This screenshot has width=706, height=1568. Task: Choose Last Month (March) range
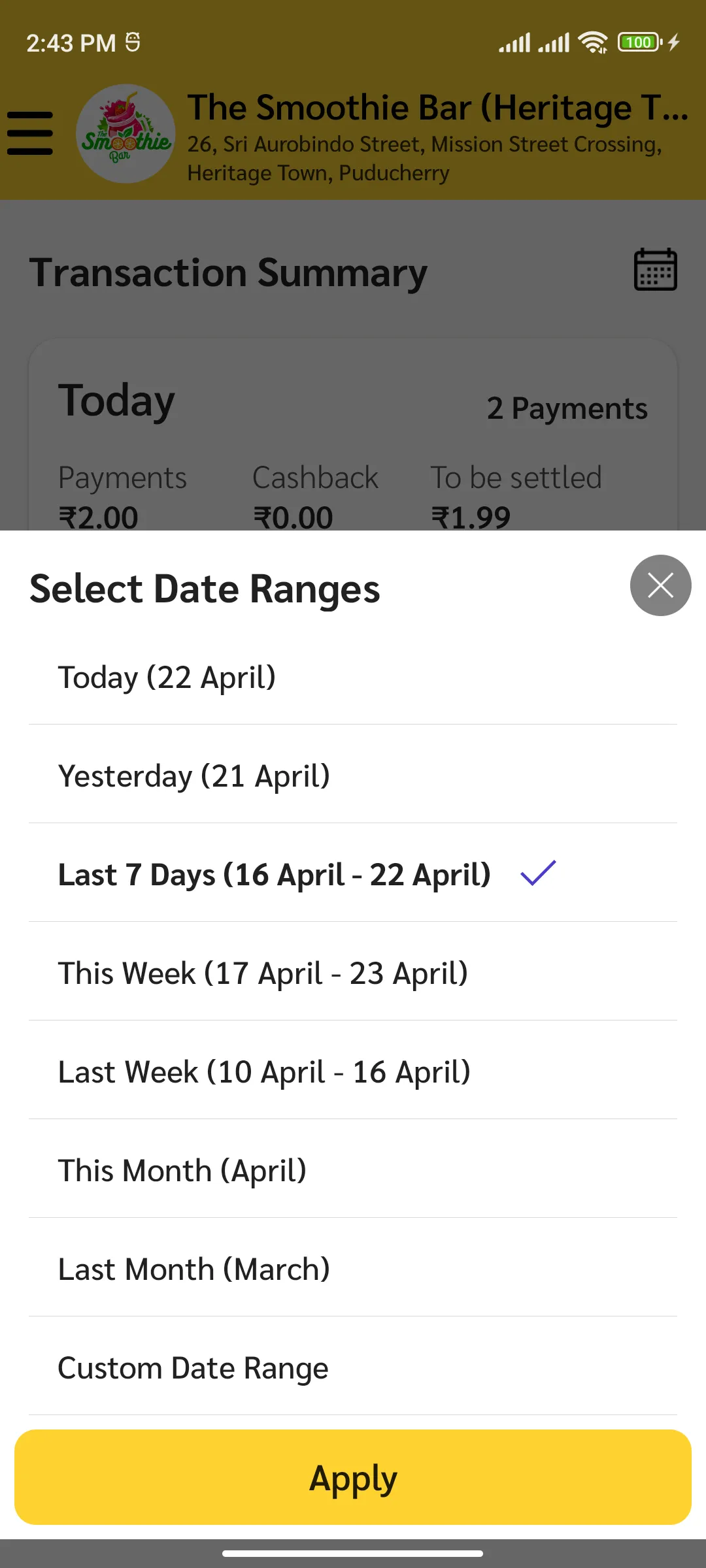pos(353,1268)
